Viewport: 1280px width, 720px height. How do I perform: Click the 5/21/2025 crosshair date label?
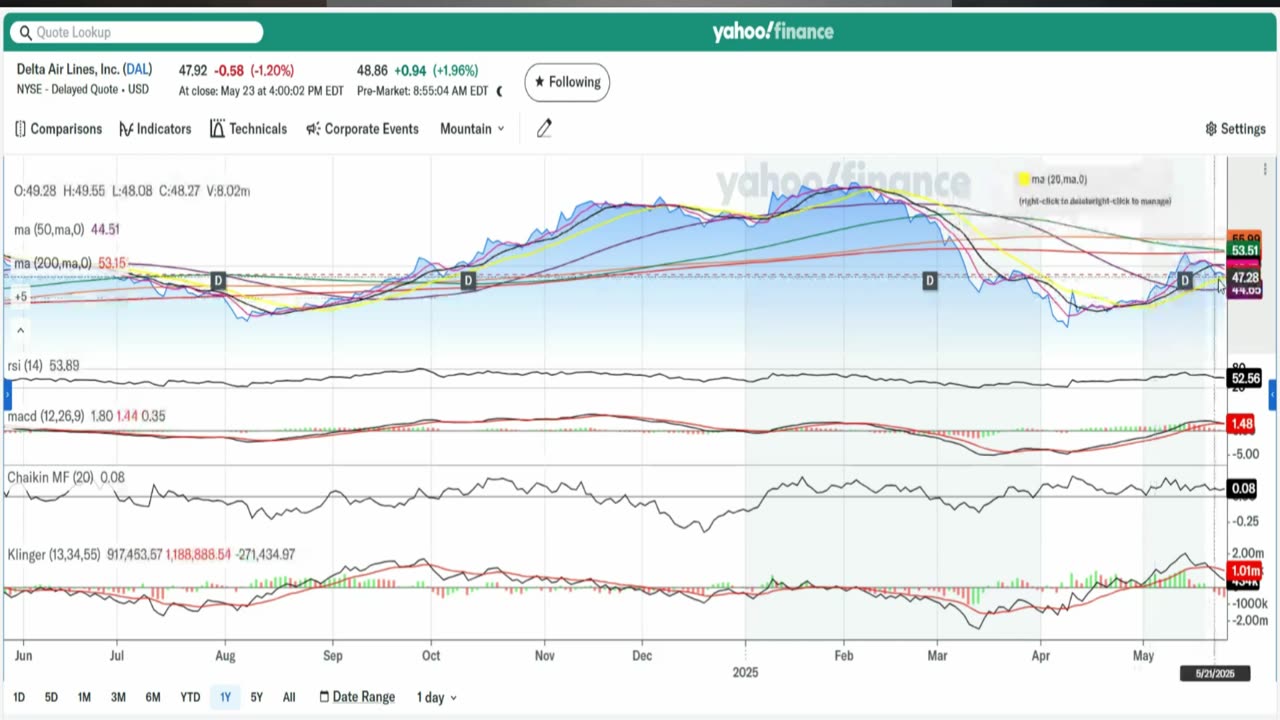(1215, 674)
